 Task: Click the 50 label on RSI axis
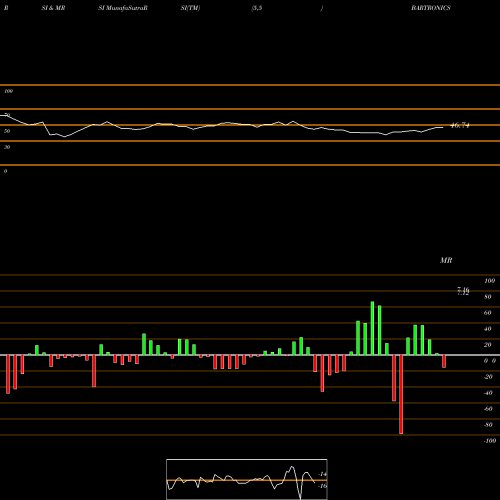pos(7,131)
